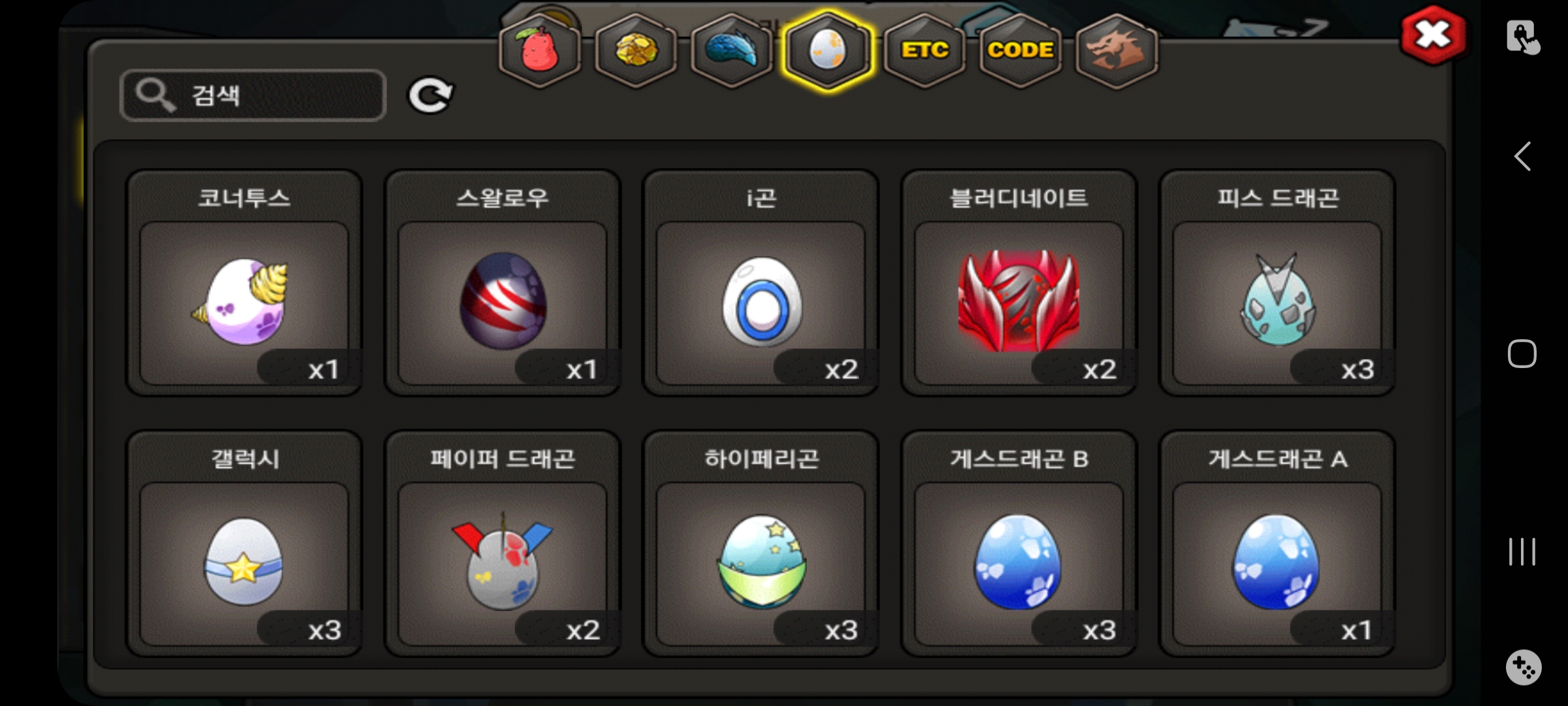This screenshot has width=1568, height=706.
Task: Tap the Android back arrow
Action: coord(1522,156)
